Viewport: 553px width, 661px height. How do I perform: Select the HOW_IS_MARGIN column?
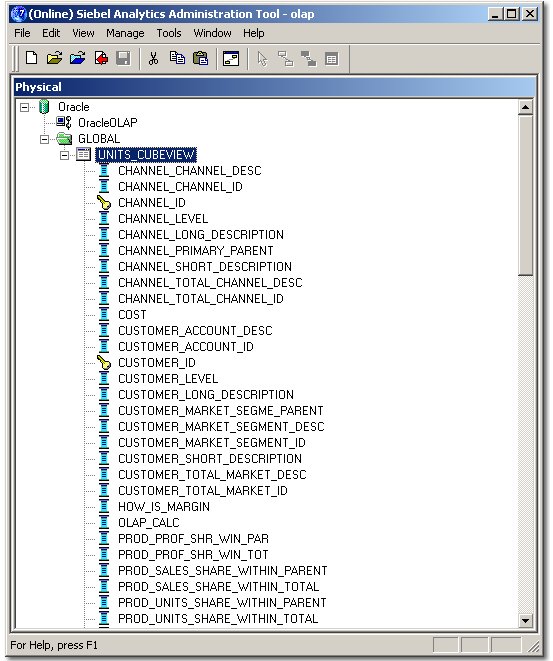point(164,507)
